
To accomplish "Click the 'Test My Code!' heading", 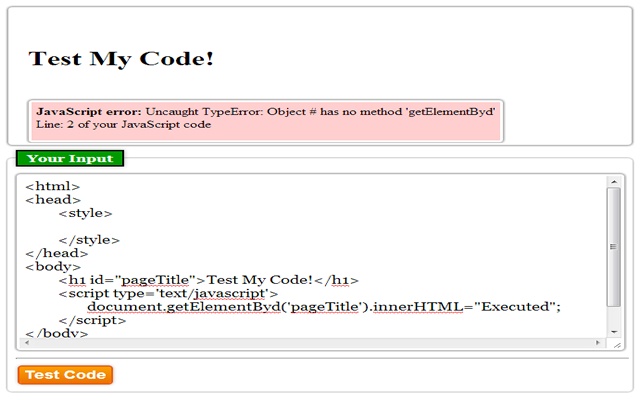I will click(121, 59).
